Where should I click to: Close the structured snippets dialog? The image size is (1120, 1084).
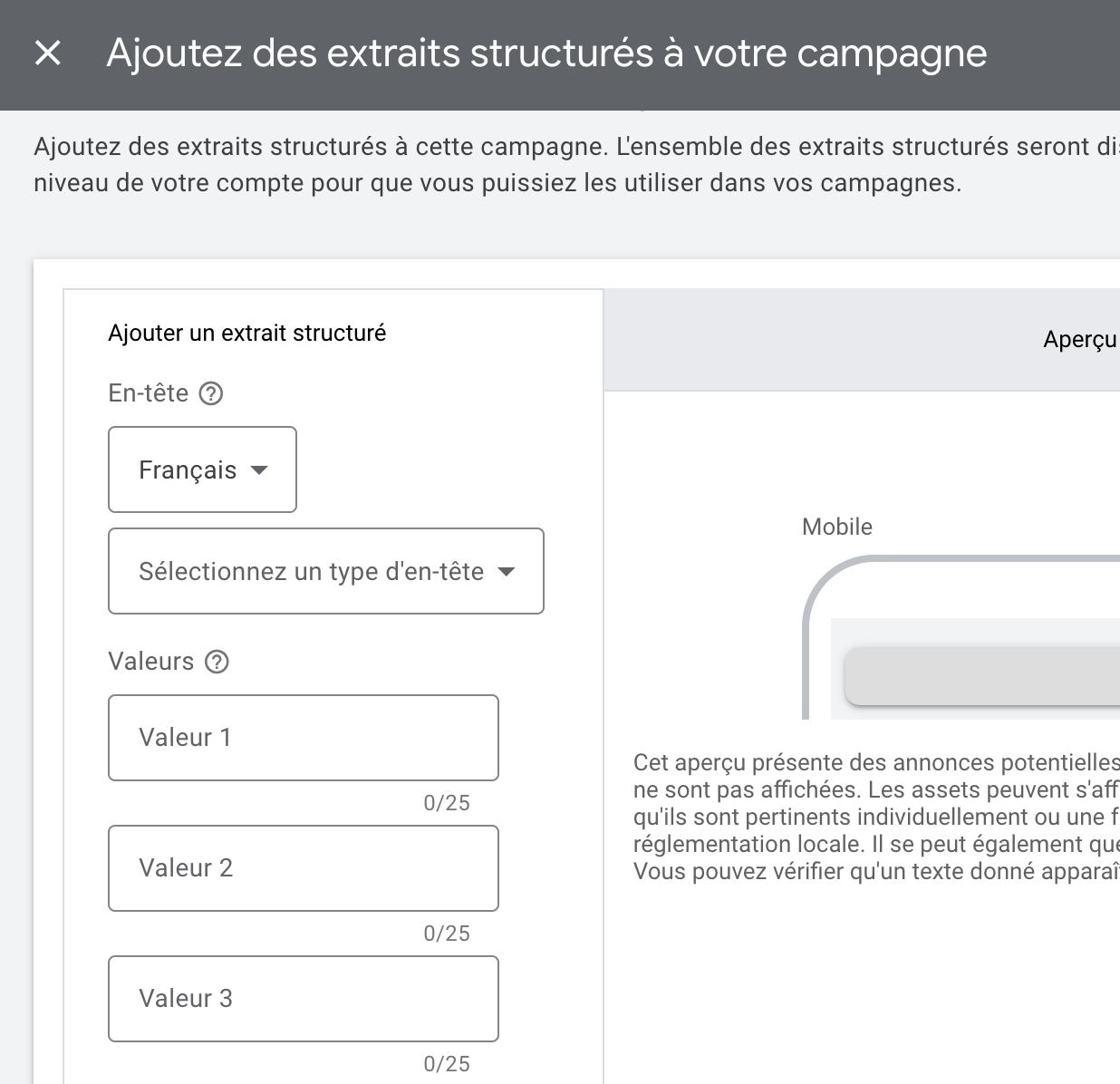[47, 53]
